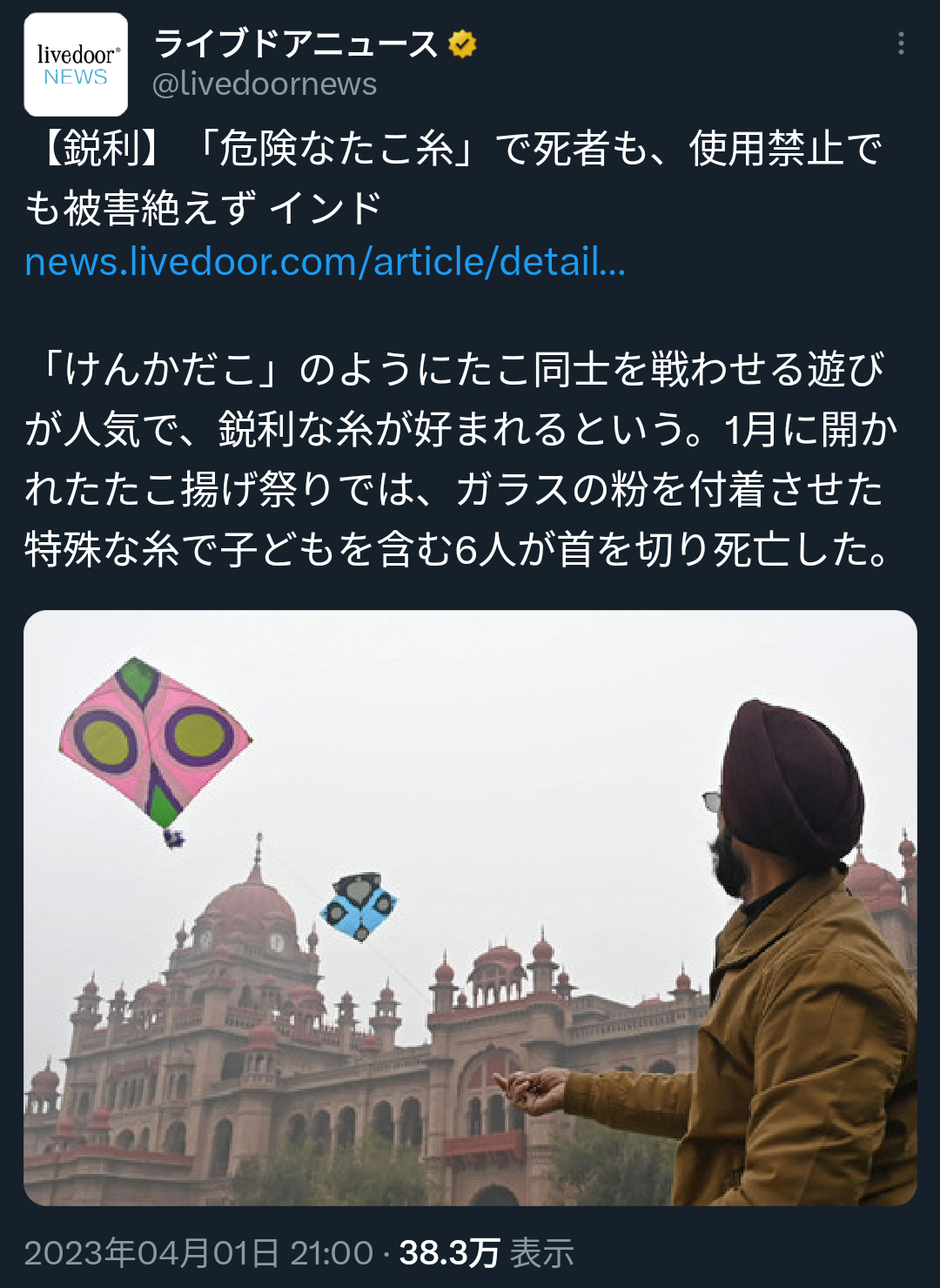This screenshot has height=1288, width=940.
Task: Tap the blue kite in the photo
Action: (x=359, y=907)
